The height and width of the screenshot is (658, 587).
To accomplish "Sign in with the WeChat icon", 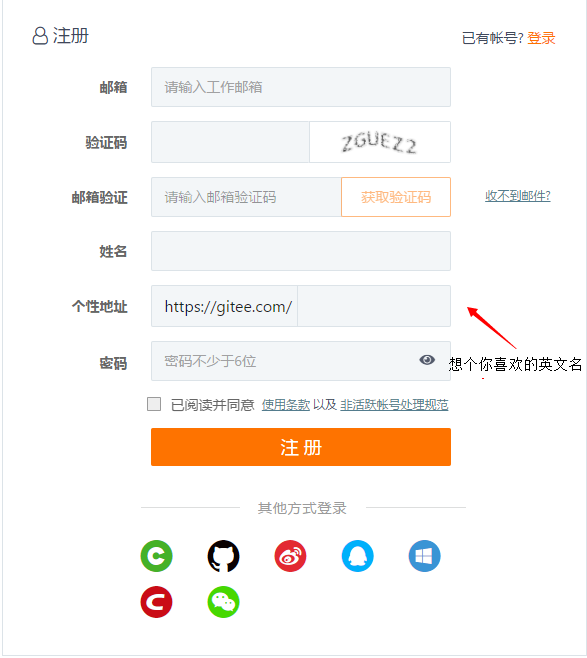I will (x=223, y=602).
